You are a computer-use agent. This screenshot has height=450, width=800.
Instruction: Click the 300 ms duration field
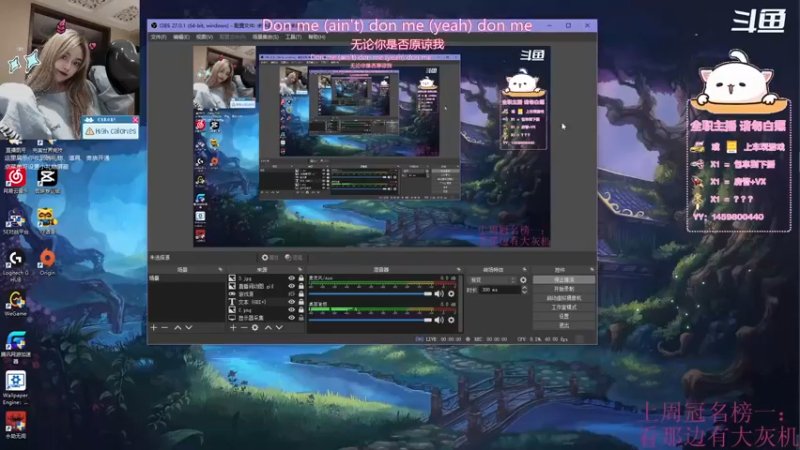499,290
